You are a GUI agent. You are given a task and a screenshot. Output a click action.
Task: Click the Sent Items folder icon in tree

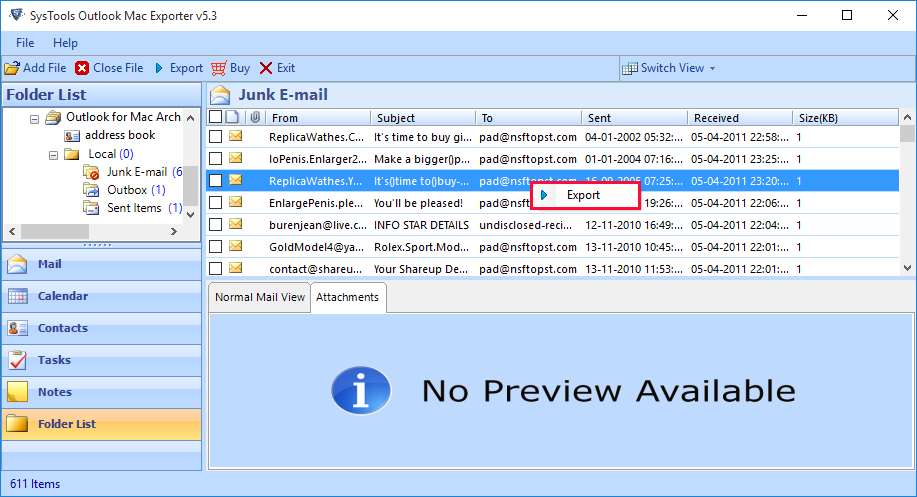pyautogui.click(x=91, y=208)
